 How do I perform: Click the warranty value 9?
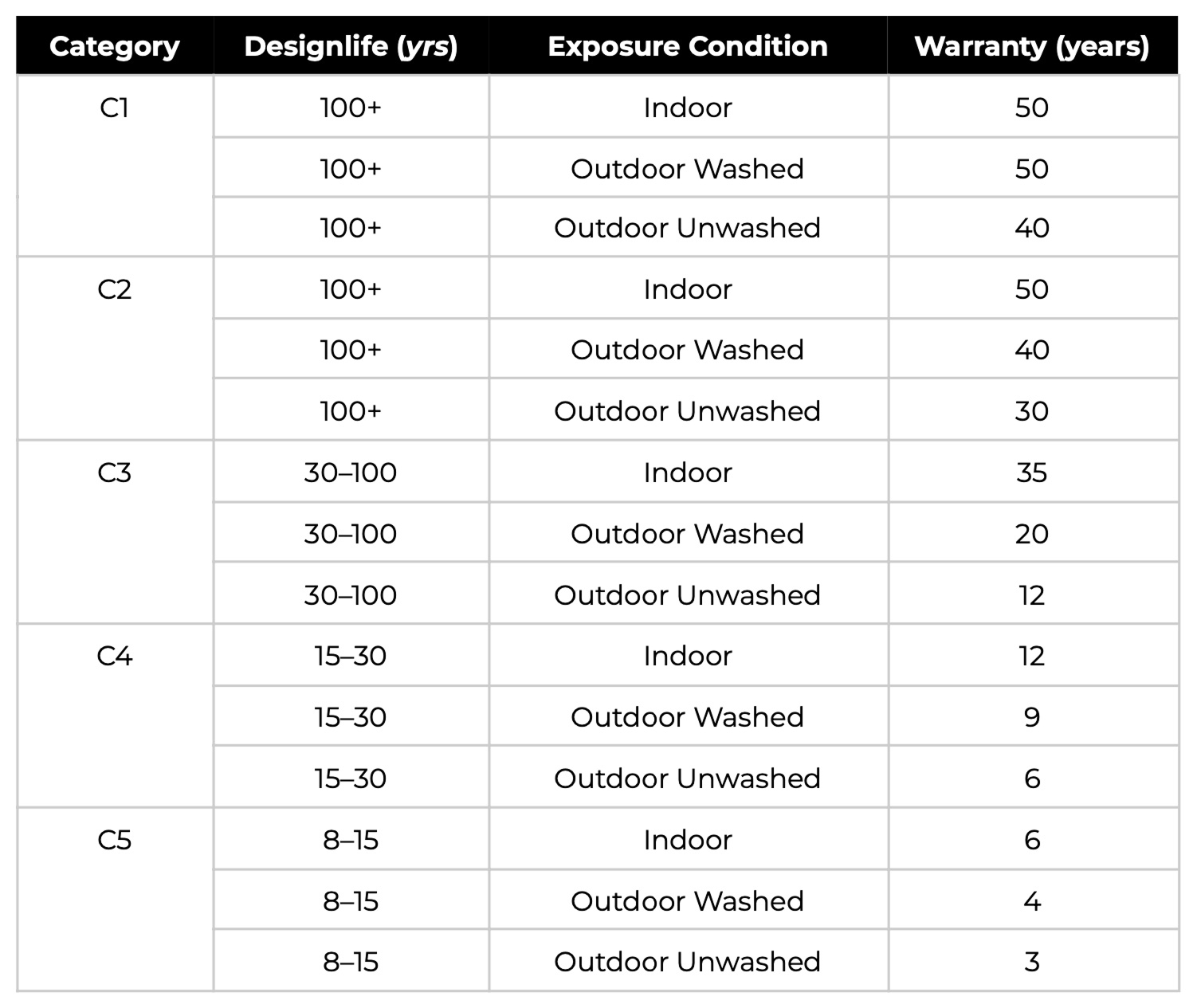1032,717
